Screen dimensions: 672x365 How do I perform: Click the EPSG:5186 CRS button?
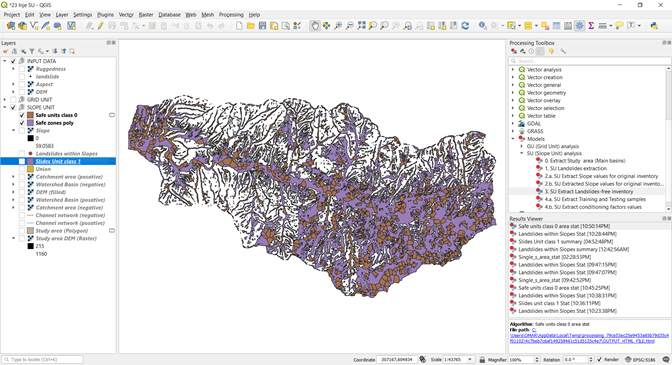[x=640, y=359]
